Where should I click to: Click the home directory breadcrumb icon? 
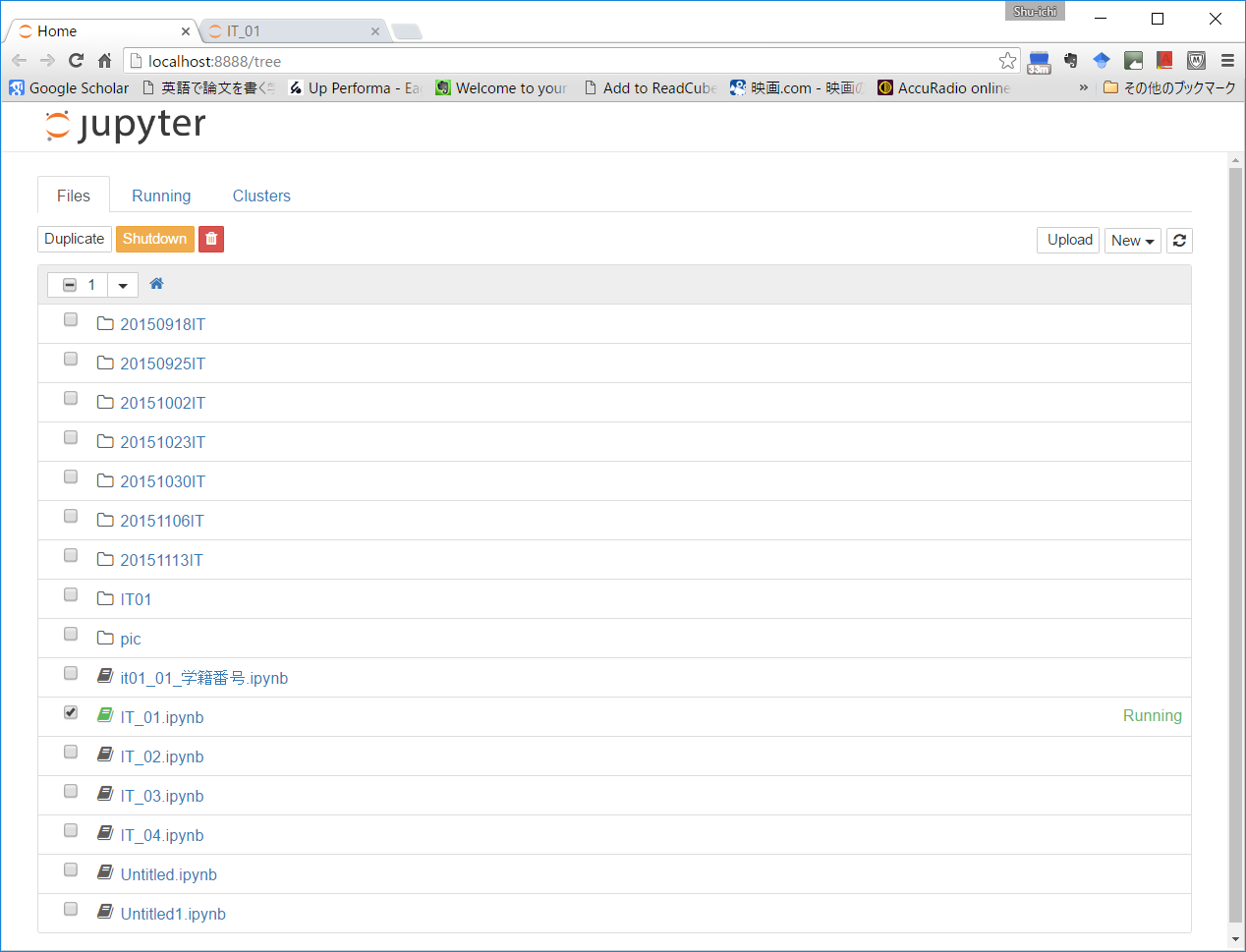pyautogui.click(x=156, y=284)
